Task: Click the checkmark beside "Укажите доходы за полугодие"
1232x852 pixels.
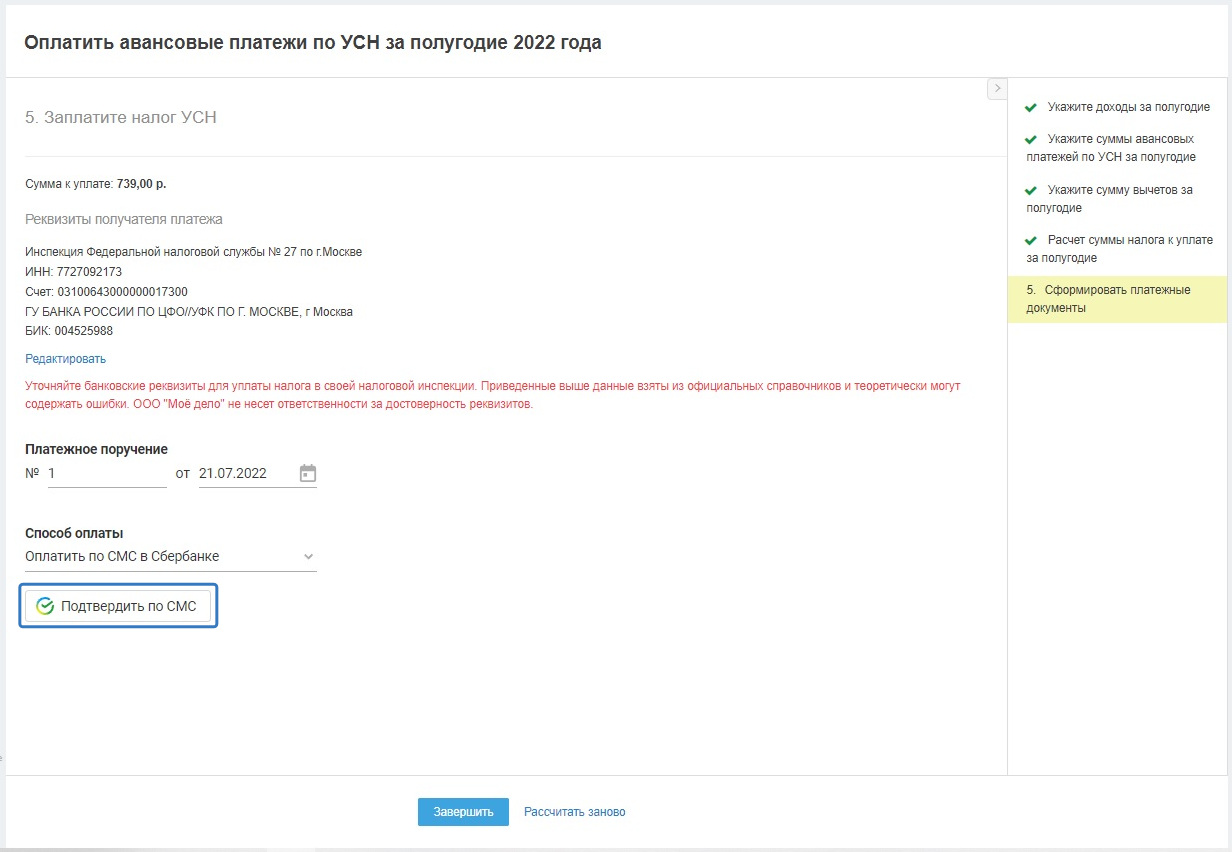Action: pos(1031,108)
